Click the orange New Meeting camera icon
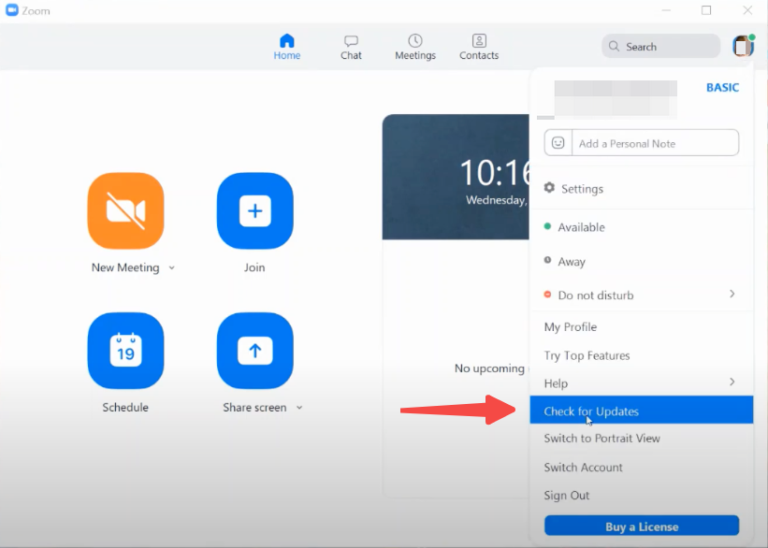Image resolution: width=768 pixels, height=548 pixels. point(126,211)
